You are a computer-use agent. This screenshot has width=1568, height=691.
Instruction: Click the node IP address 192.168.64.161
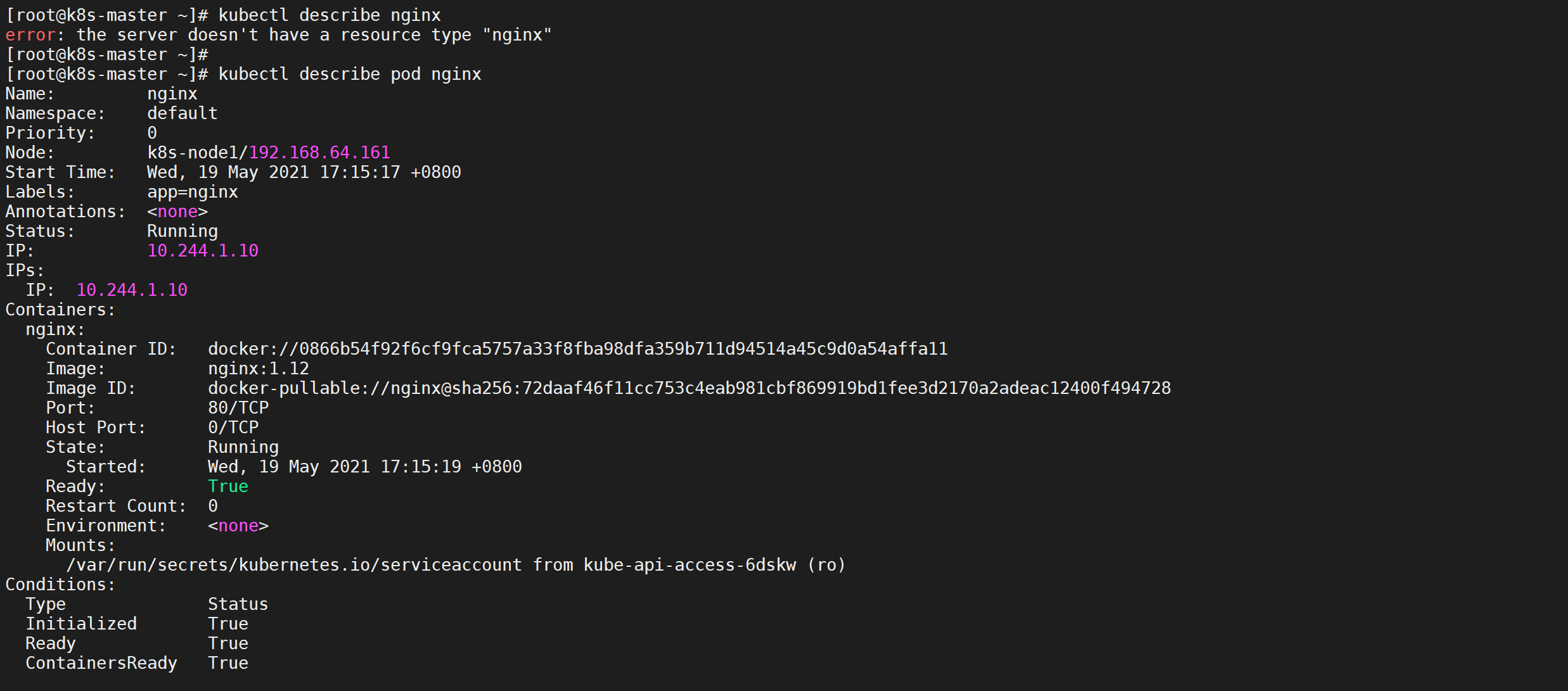tap(319, 153)
